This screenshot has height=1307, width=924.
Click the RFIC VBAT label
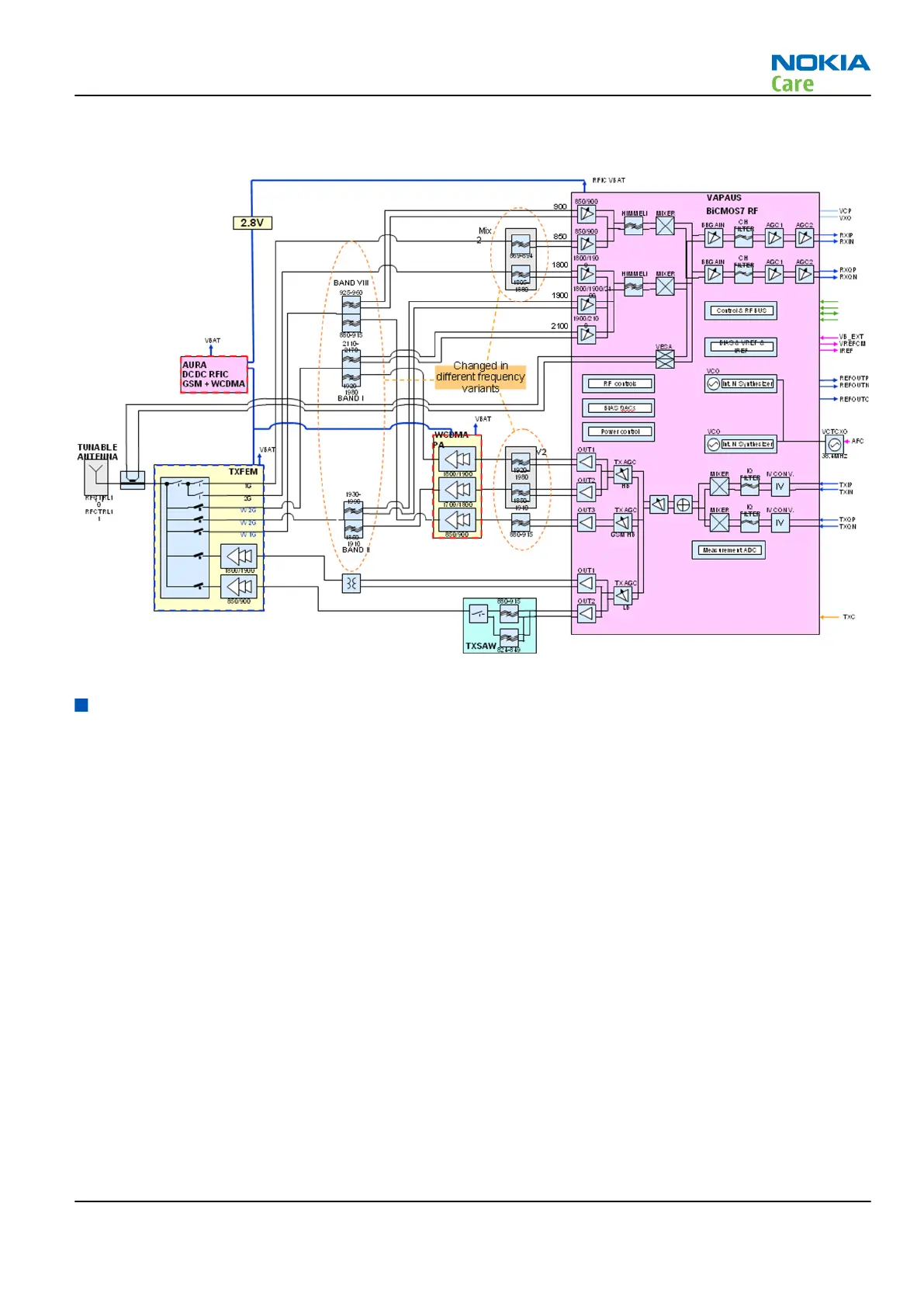click(609, 180)
